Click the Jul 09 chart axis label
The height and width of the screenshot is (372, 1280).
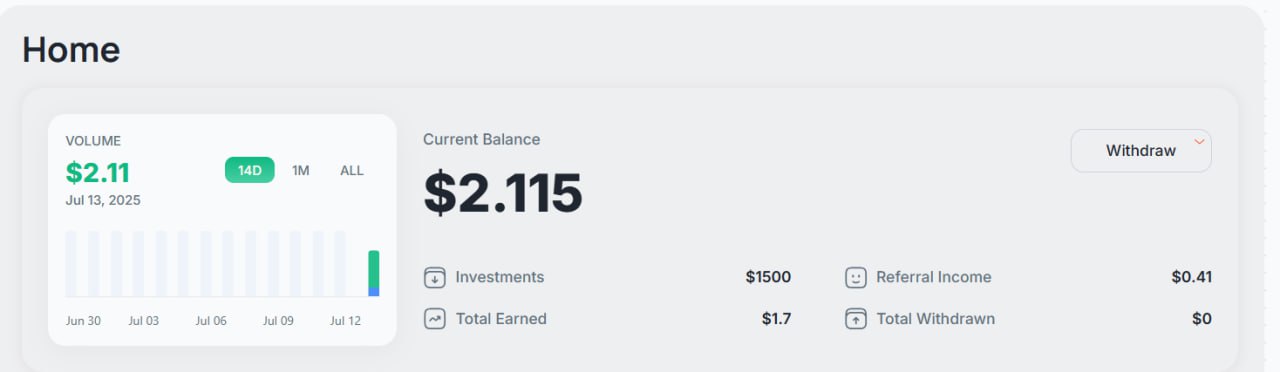tap(278, 321)
